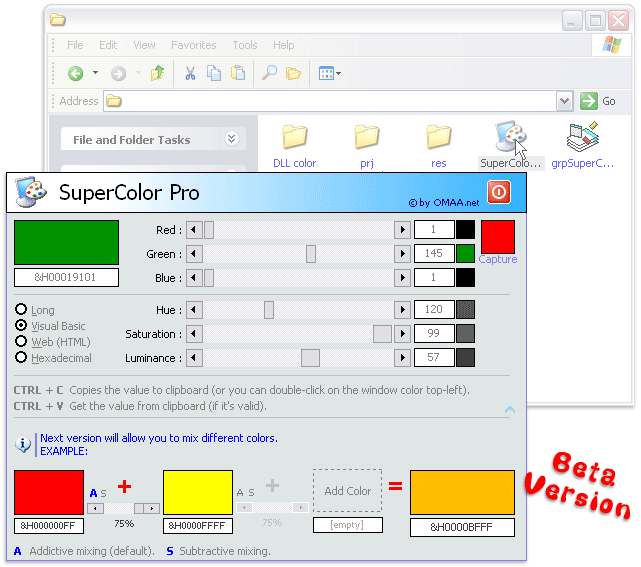Open the SuperColor executable icon in folder
This screenshot has height=567, width=641.
510,138
